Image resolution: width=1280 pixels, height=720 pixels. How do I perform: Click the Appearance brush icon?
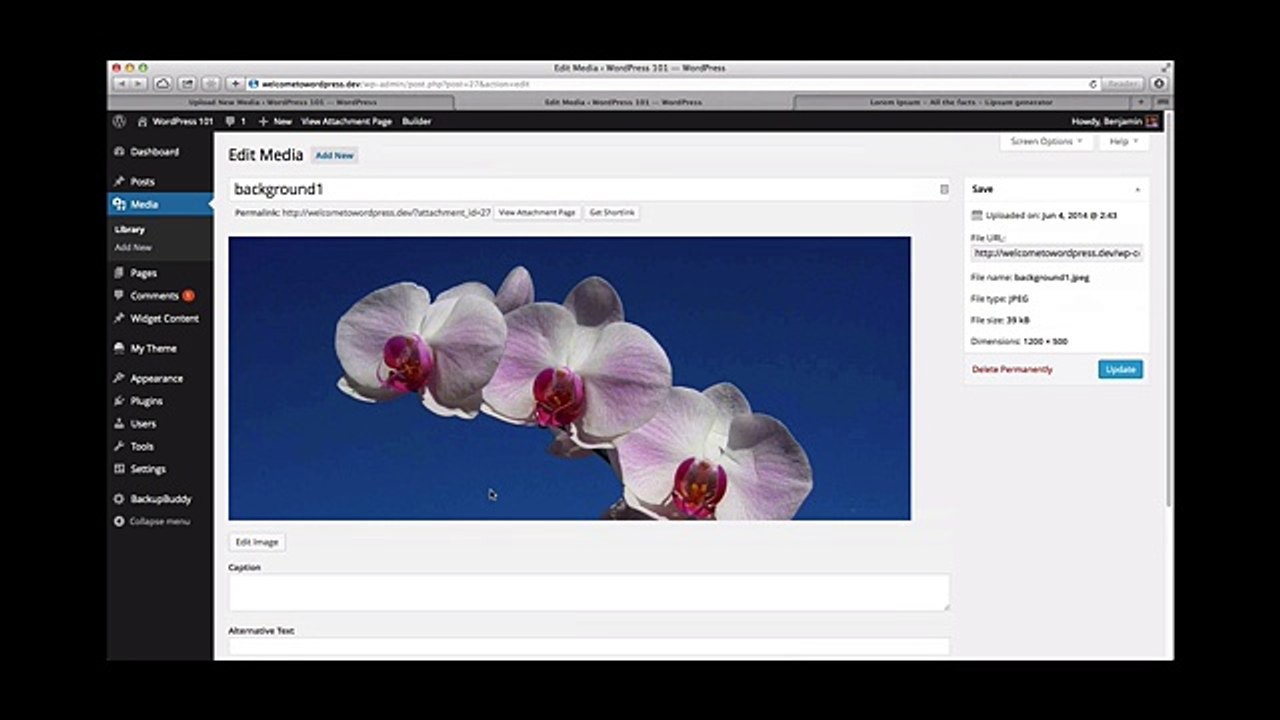pos(119,379)
